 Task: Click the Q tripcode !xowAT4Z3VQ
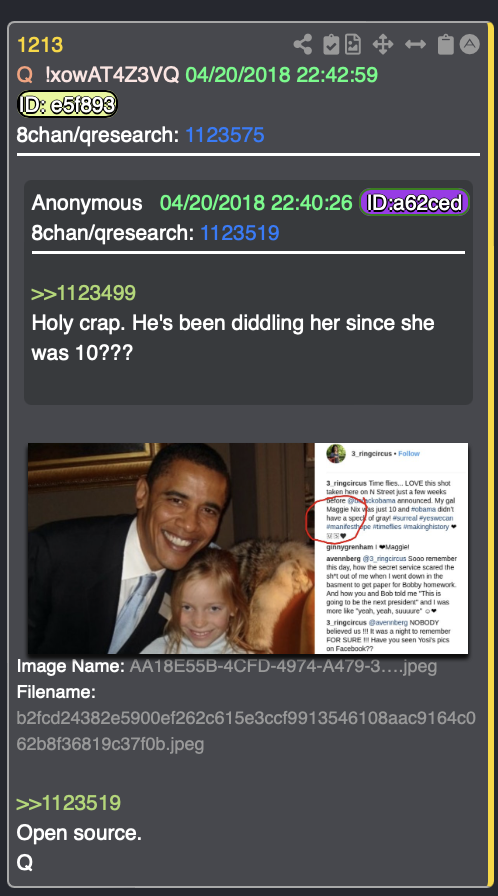pyautogui.click(x=112, y=75)
